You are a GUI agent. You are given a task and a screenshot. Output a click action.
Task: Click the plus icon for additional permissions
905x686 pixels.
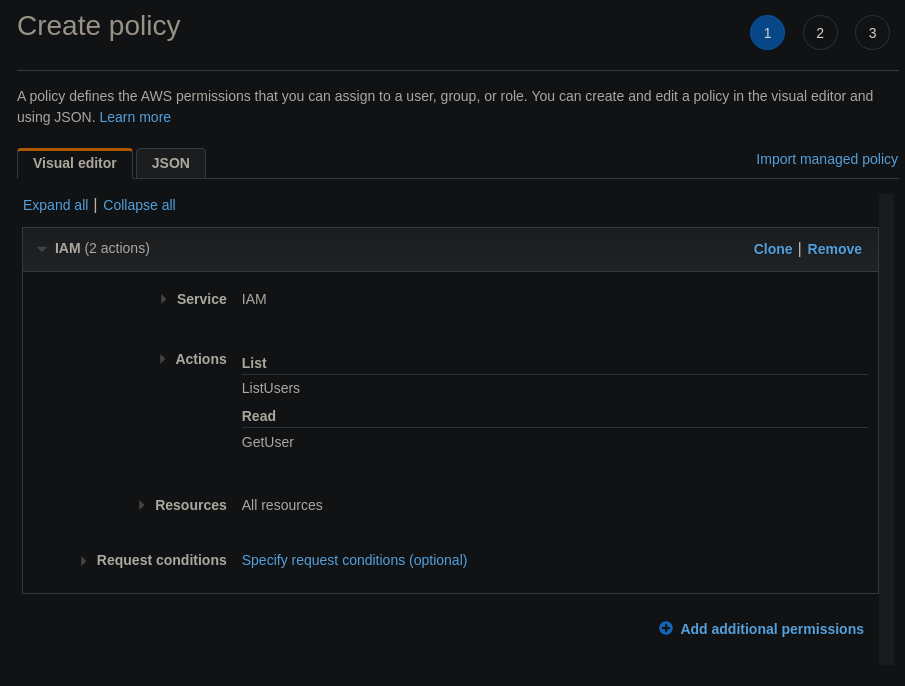coord(665,628)
